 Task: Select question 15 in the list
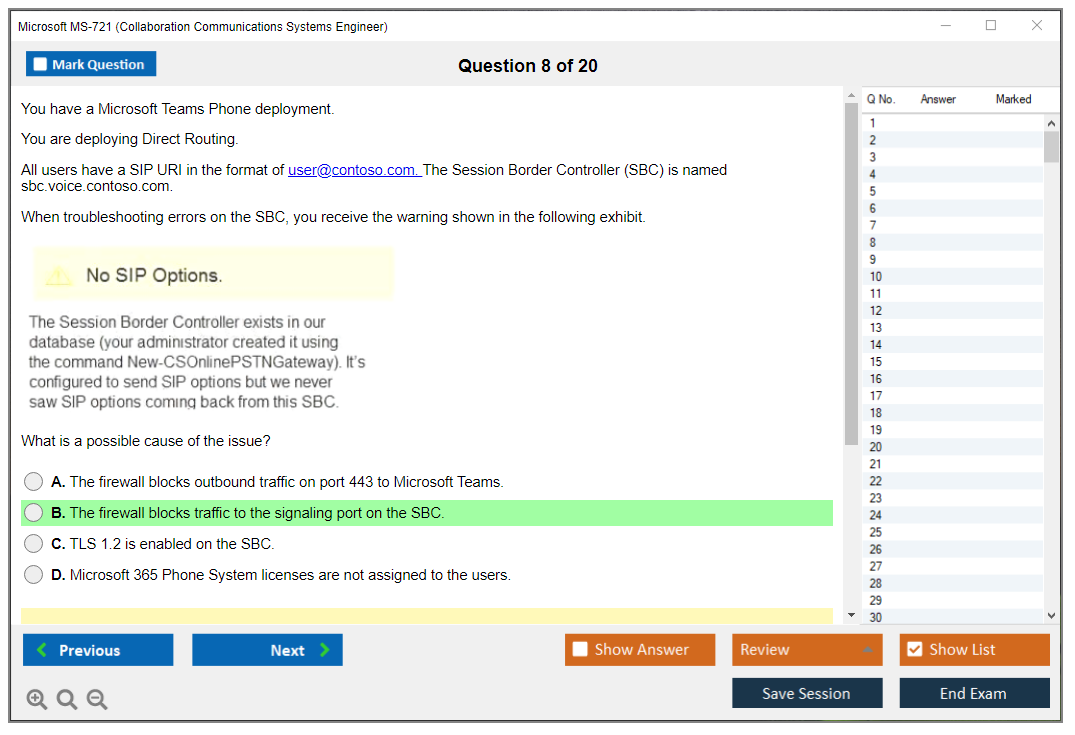[953, 361]
